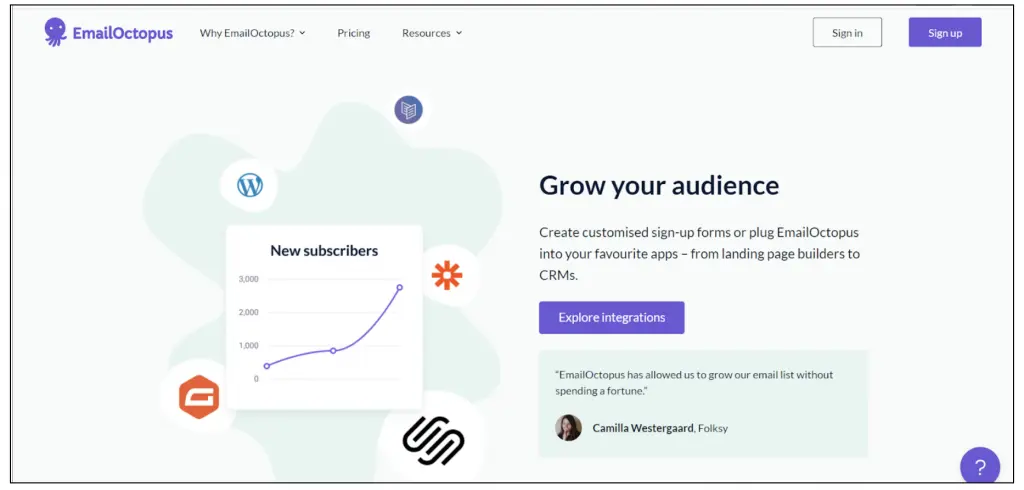Click the highest data point on subscribers chart
This screenshot has width=1024, height=490.
[400, 287]
